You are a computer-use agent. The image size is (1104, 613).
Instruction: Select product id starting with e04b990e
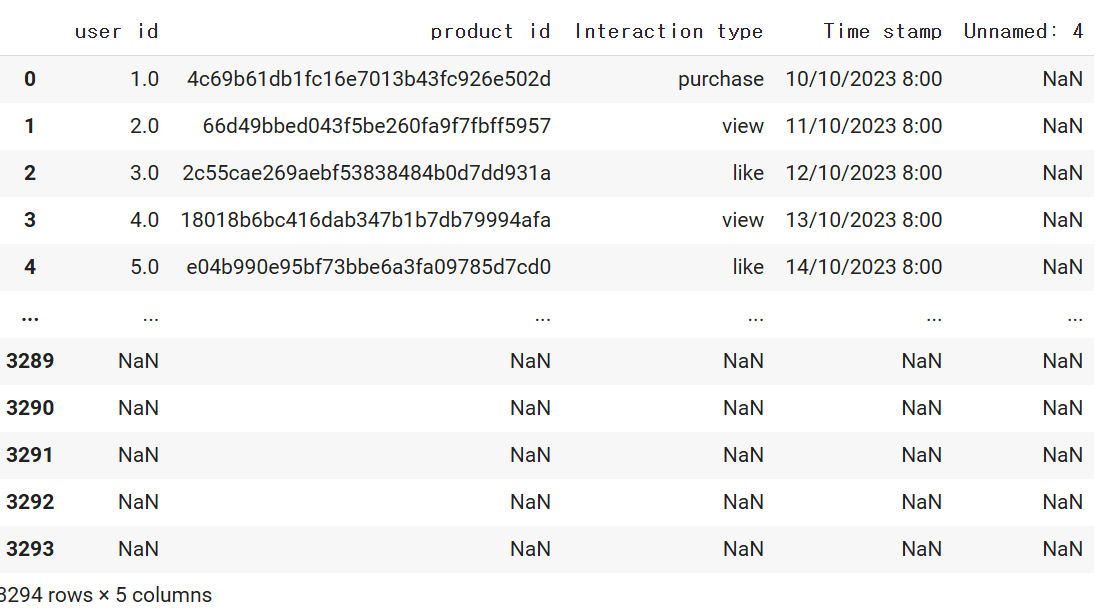368,267
